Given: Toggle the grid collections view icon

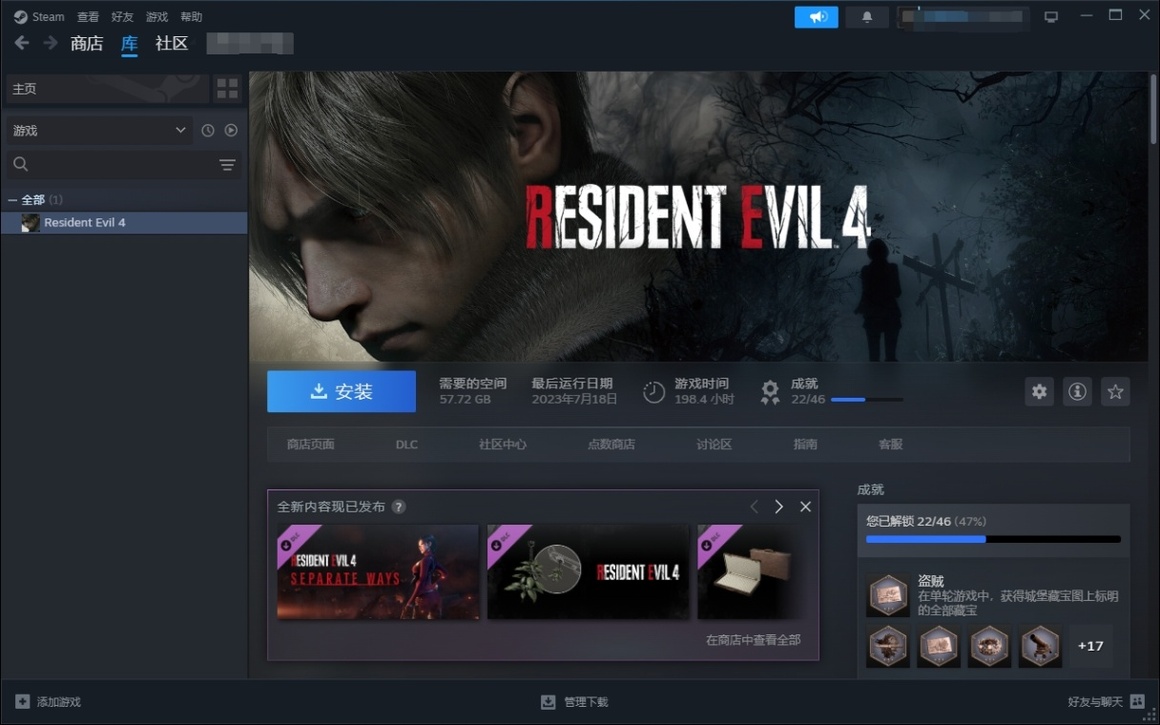Looking at the screenshot, I should (x=228, y=89).
